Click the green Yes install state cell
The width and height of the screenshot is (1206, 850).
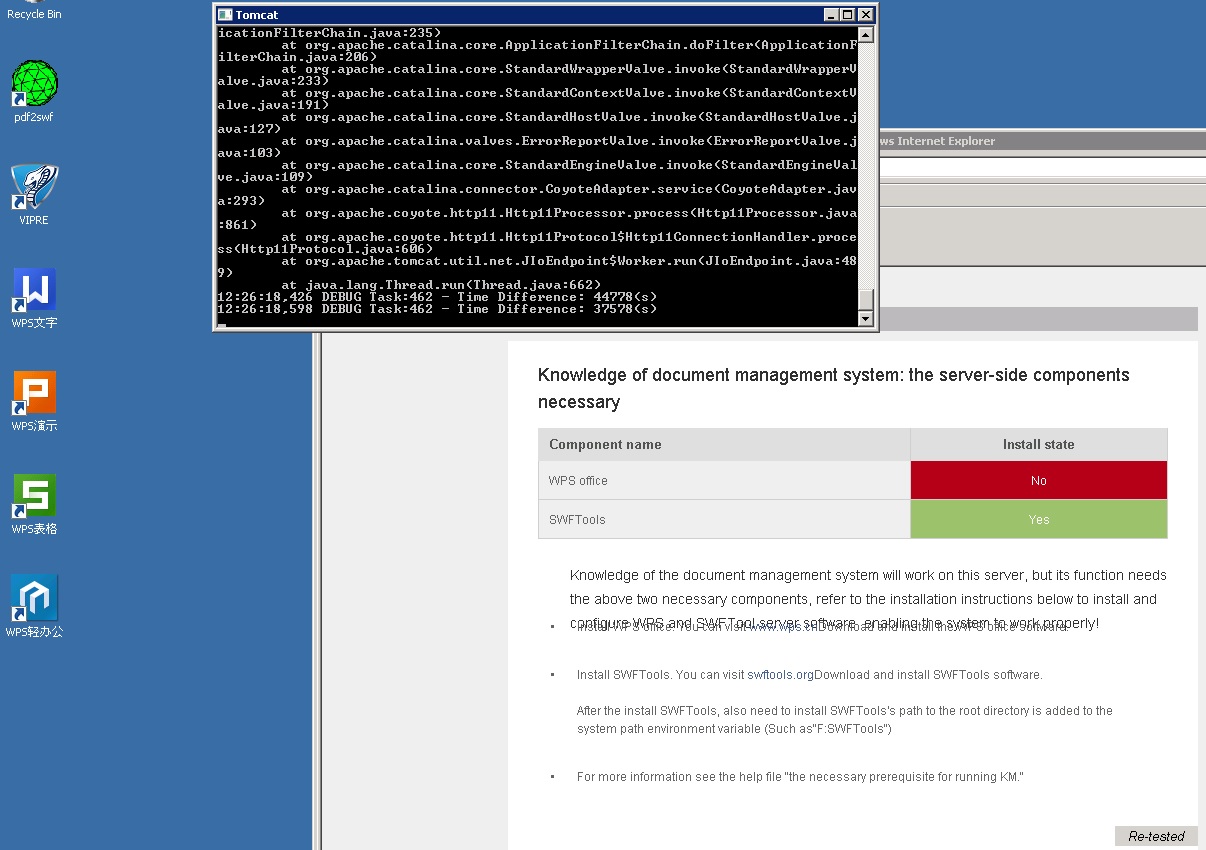[x=1039, y=520]
